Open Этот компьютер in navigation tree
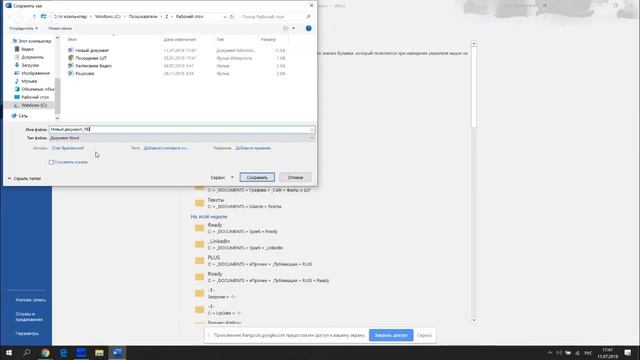Viewport: 640px width, 360px height. pyautogui.click(x=35, y=41)
